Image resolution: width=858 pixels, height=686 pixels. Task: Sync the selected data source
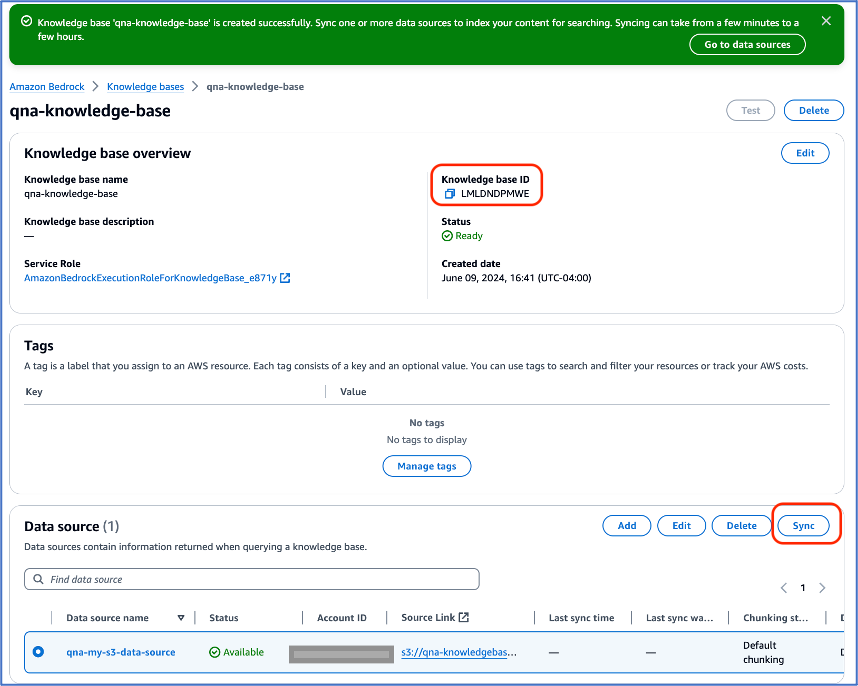coord(805,525)
